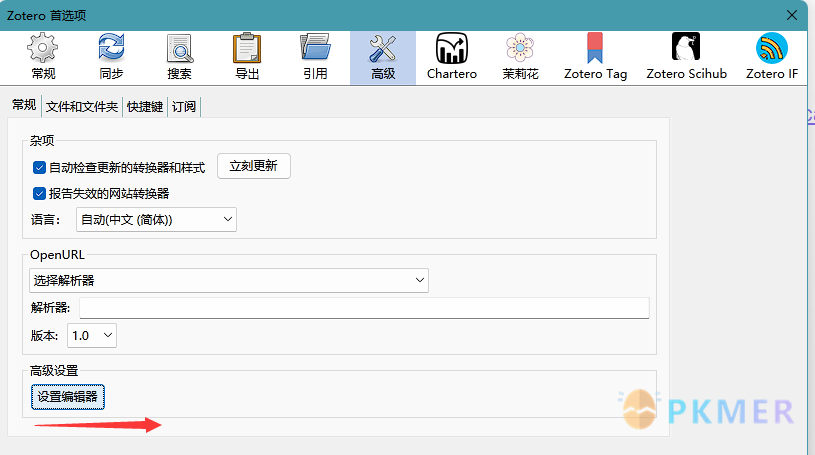The image size is (815, 455).
Task: Open the Zotero IF plugin preferences
Action: click(x=772, y=57)
